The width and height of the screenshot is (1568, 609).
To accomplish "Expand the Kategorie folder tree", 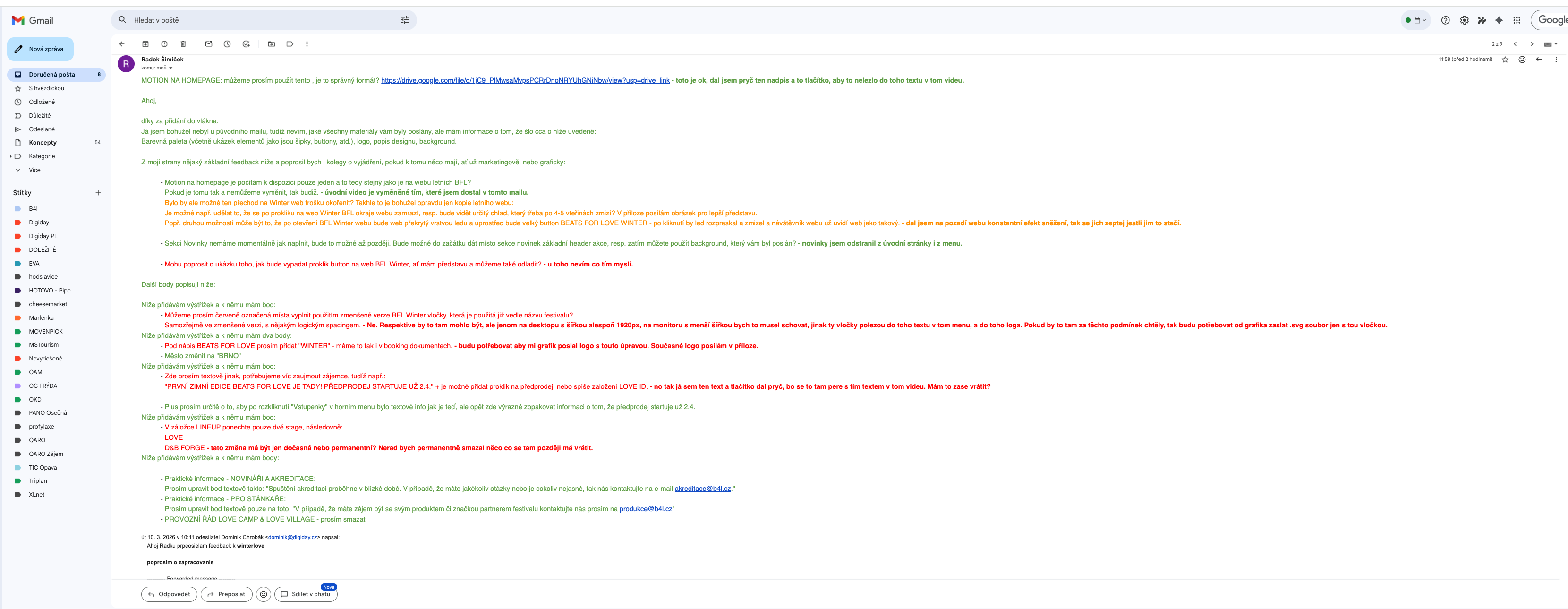I will coord(11,156).
